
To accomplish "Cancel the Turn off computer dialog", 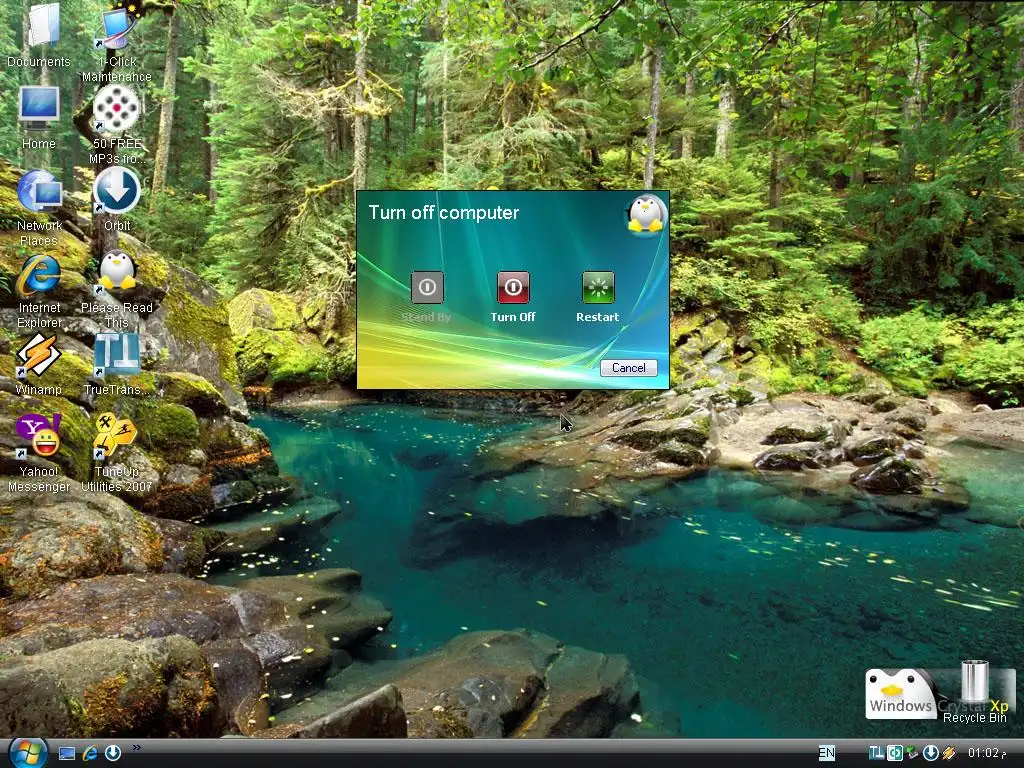I will coord(628,368).
